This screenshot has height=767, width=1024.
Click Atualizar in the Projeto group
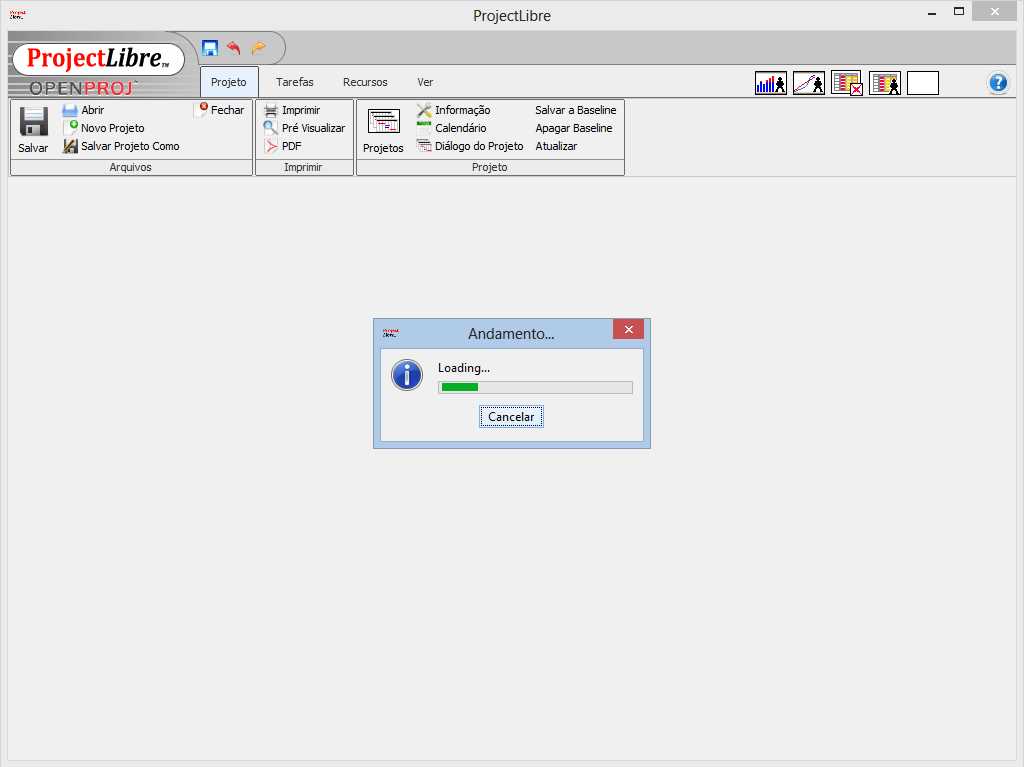point(556,146)
